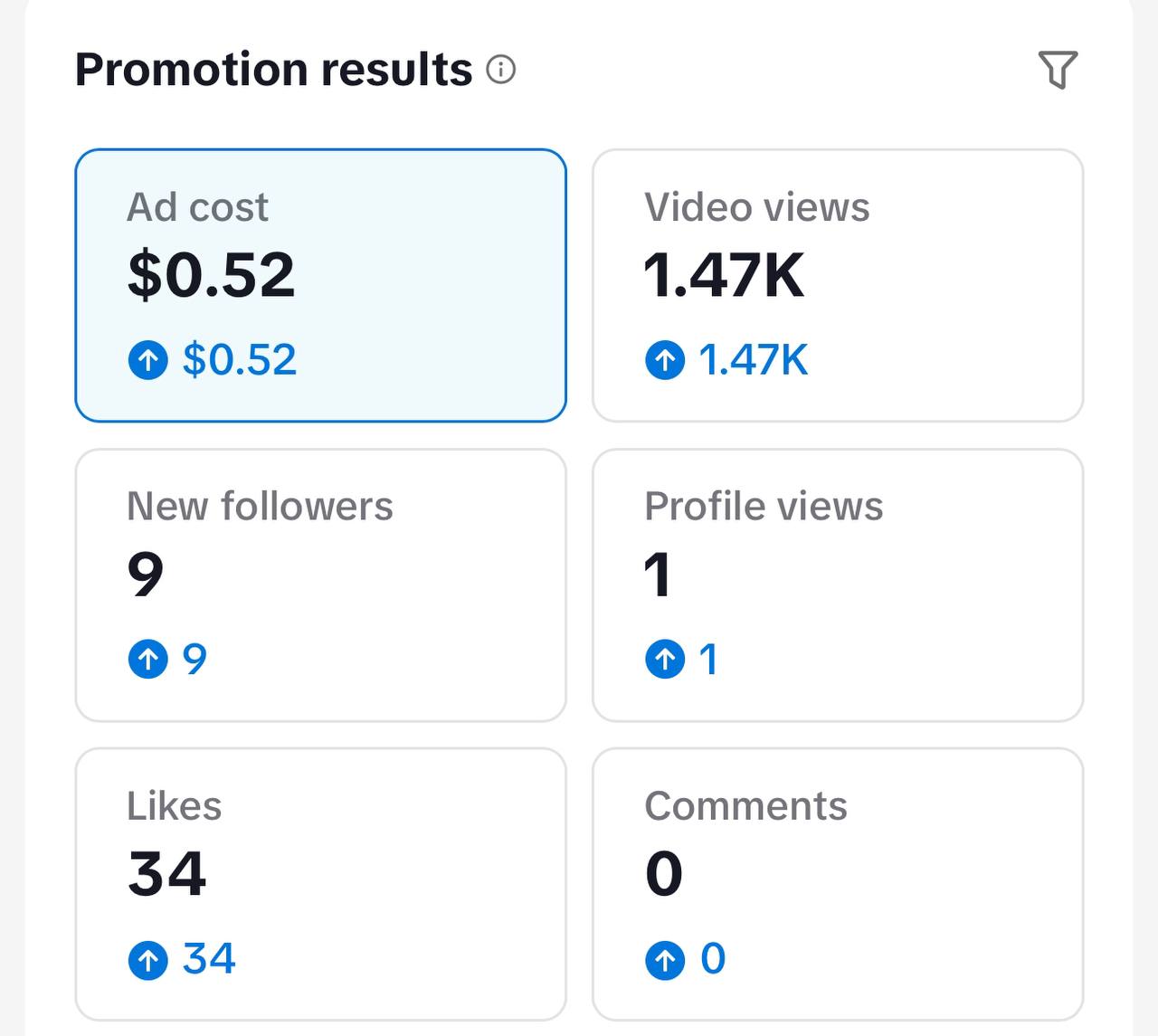Select the New followers metric card

(x=321, y=585)
